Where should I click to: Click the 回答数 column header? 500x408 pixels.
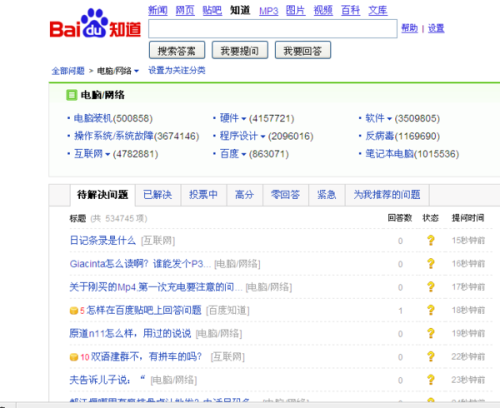point(400,218)
